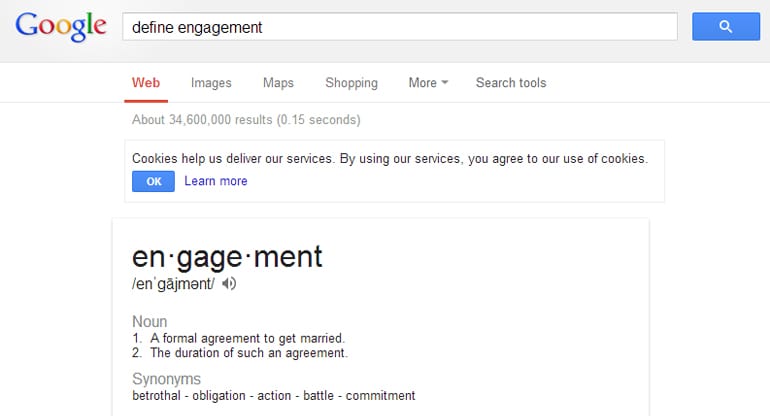Click the 'en·gage·ment' headword
The height and width of the screenshot is (416, 770).
pos(227,257)
